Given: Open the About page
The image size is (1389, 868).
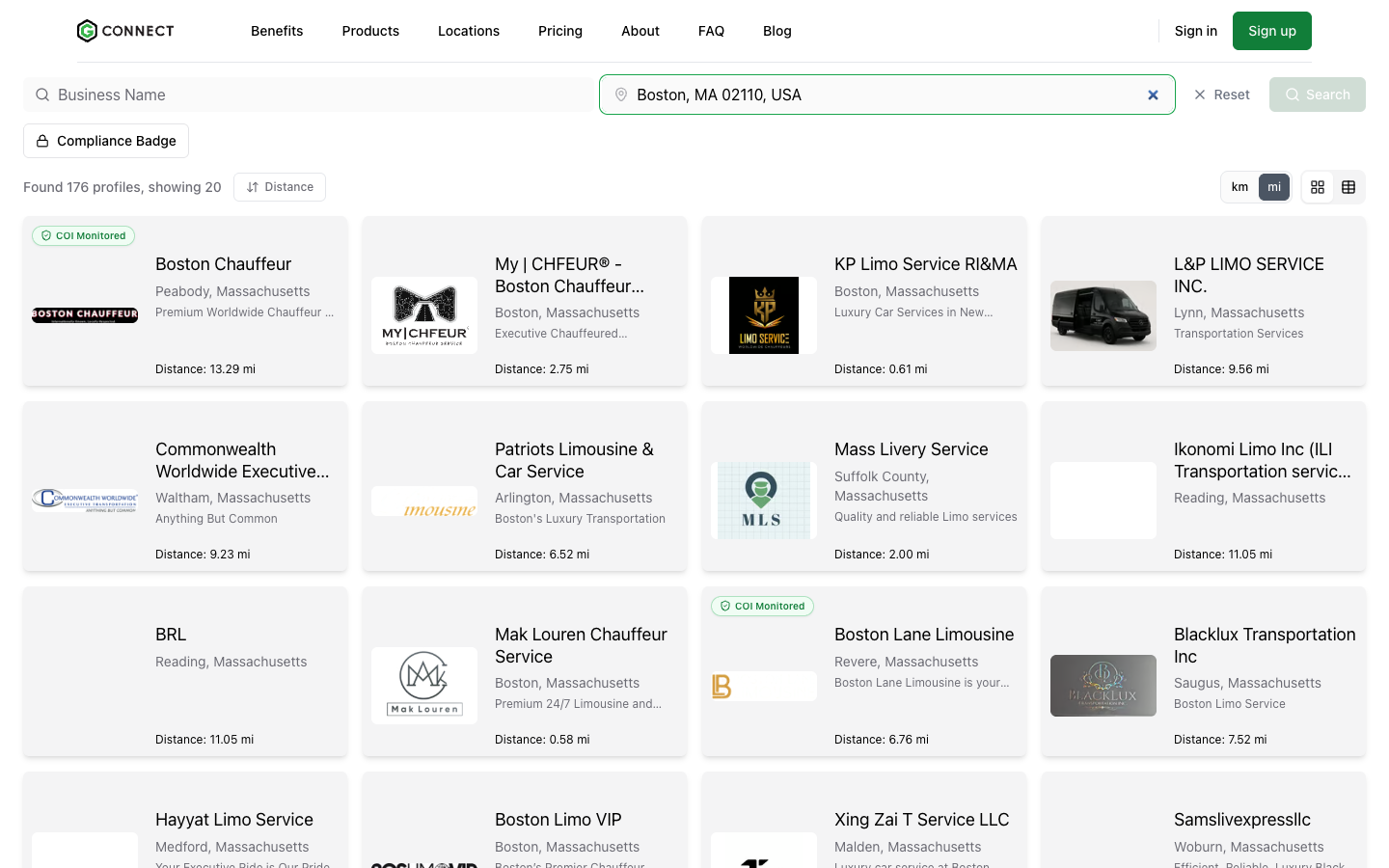Looking at the screenshot, I should tap(640, 31).
